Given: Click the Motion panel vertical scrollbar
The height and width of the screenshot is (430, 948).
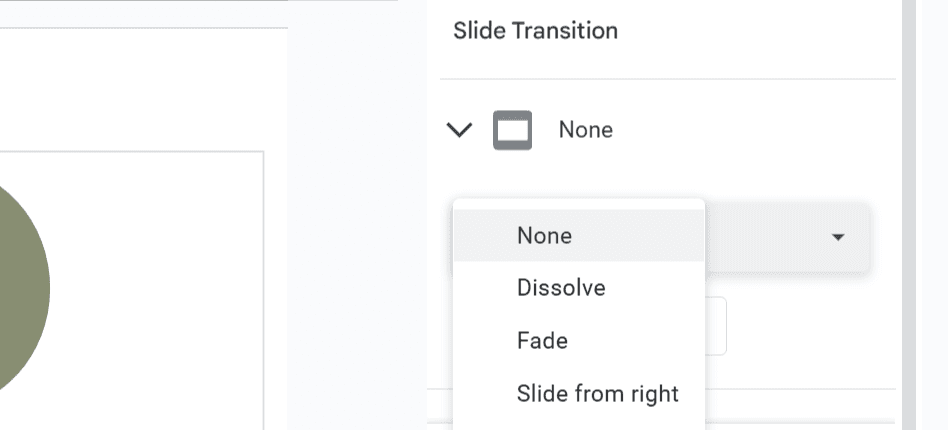Looking at the screenshot, I should click(909, 215).
